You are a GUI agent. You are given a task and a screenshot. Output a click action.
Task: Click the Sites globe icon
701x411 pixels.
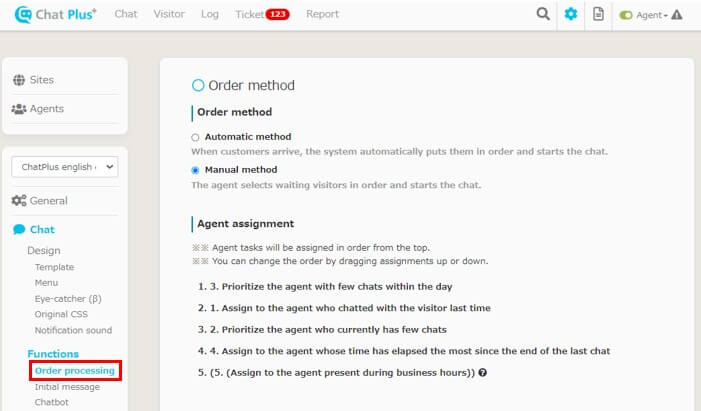click(x=19, y=80)
